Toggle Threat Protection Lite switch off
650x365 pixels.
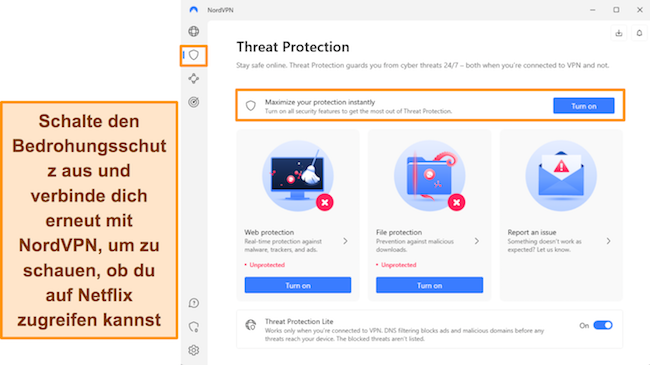pos(603,325)
